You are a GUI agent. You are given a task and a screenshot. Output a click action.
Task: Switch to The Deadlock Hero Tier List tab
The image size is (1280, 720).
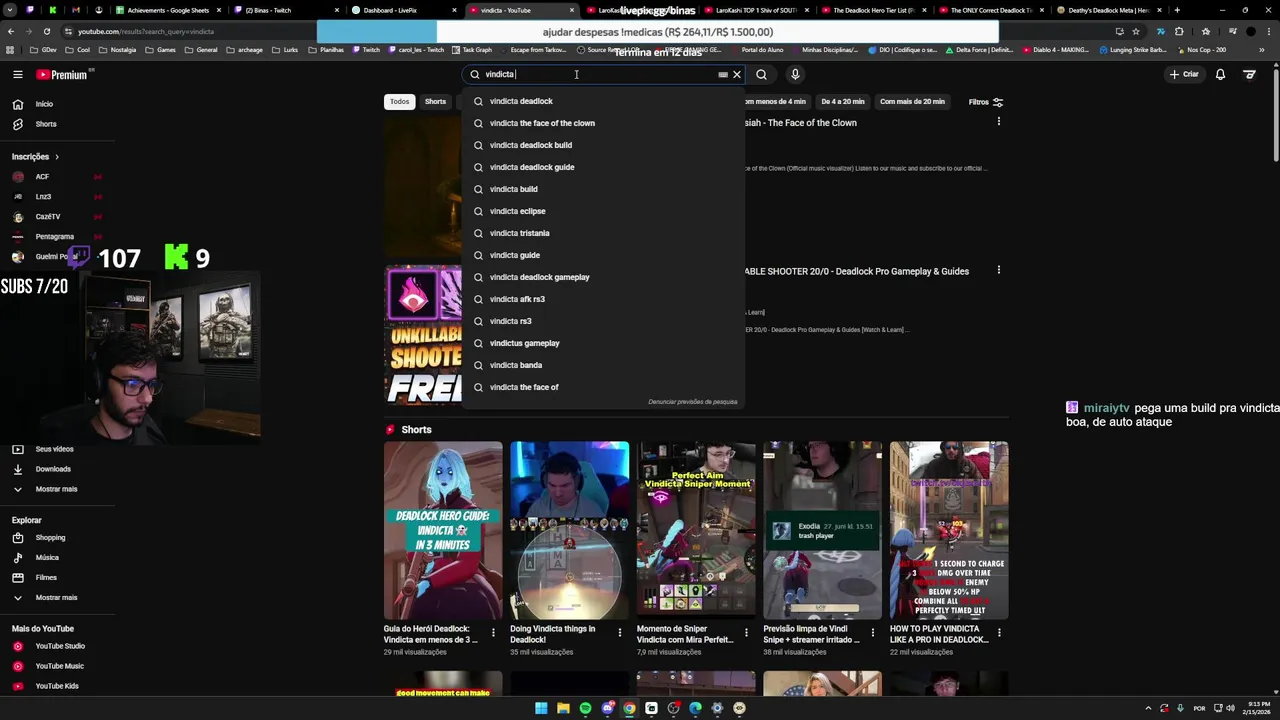874,10
